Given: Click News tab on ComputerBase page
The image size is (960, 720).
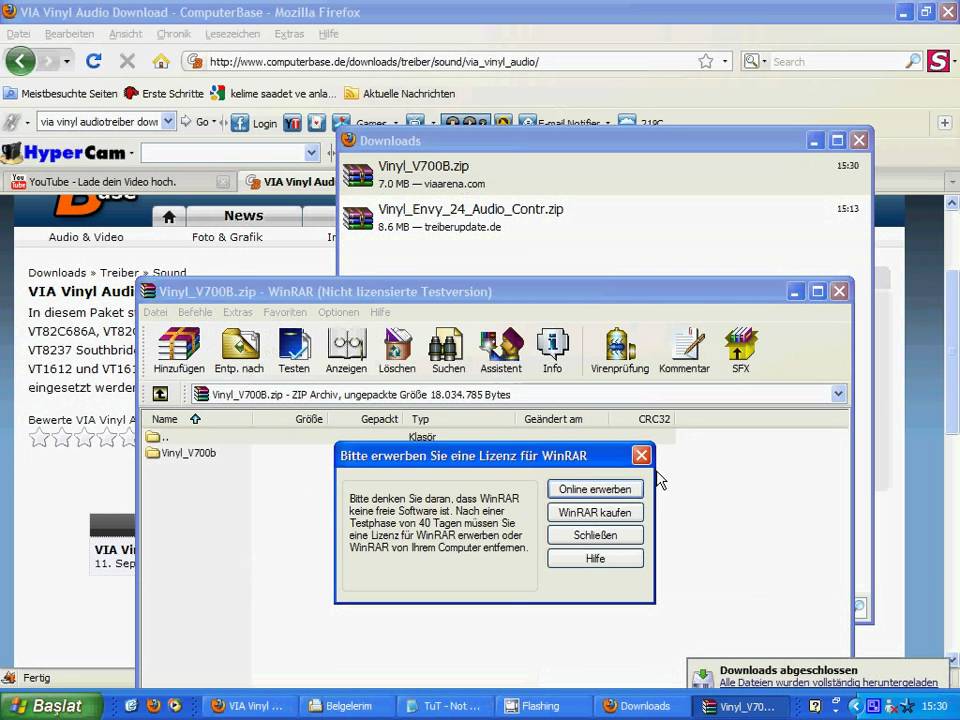Looking at the screenshot, I should pyautogui.click(x=244, y=216).
